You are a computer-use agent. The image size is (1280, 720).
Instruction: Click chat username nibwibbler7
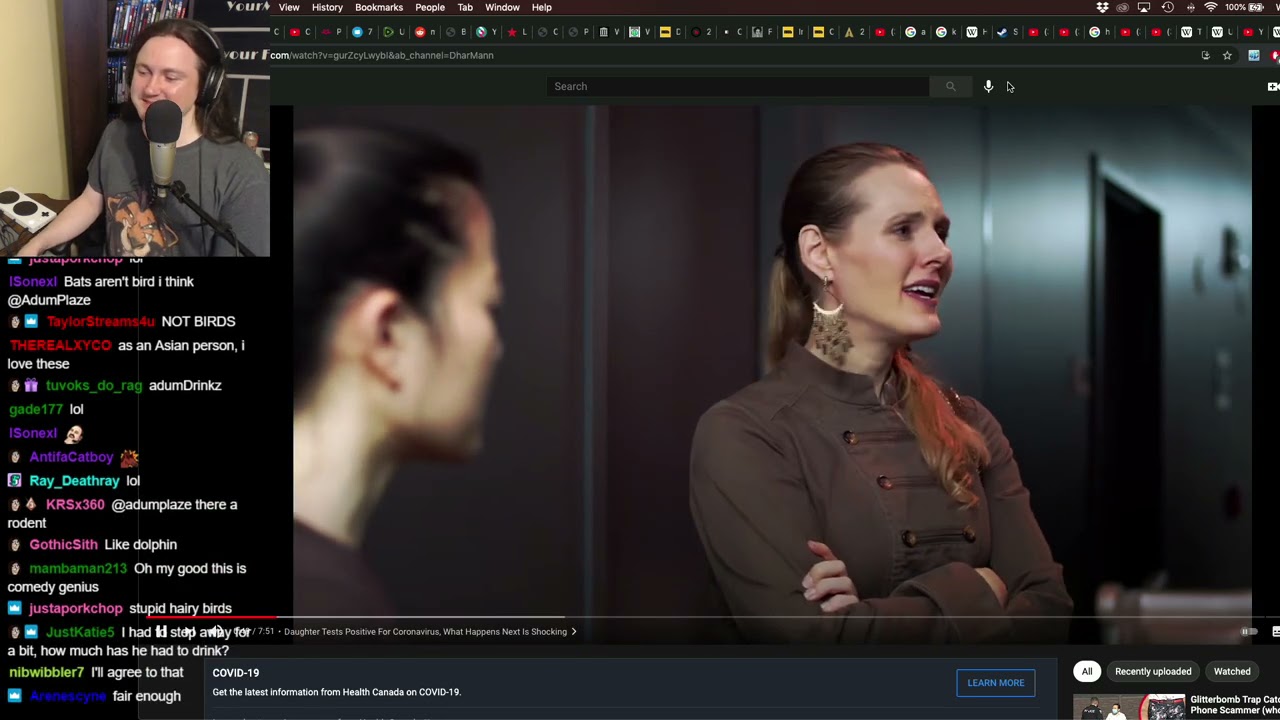pos(46,673)
